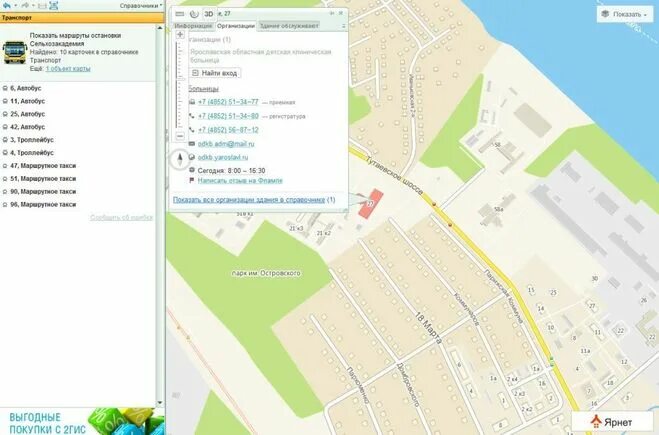Click the 'Найти вход' button
The image size is (659, 435).
(215, 73)
